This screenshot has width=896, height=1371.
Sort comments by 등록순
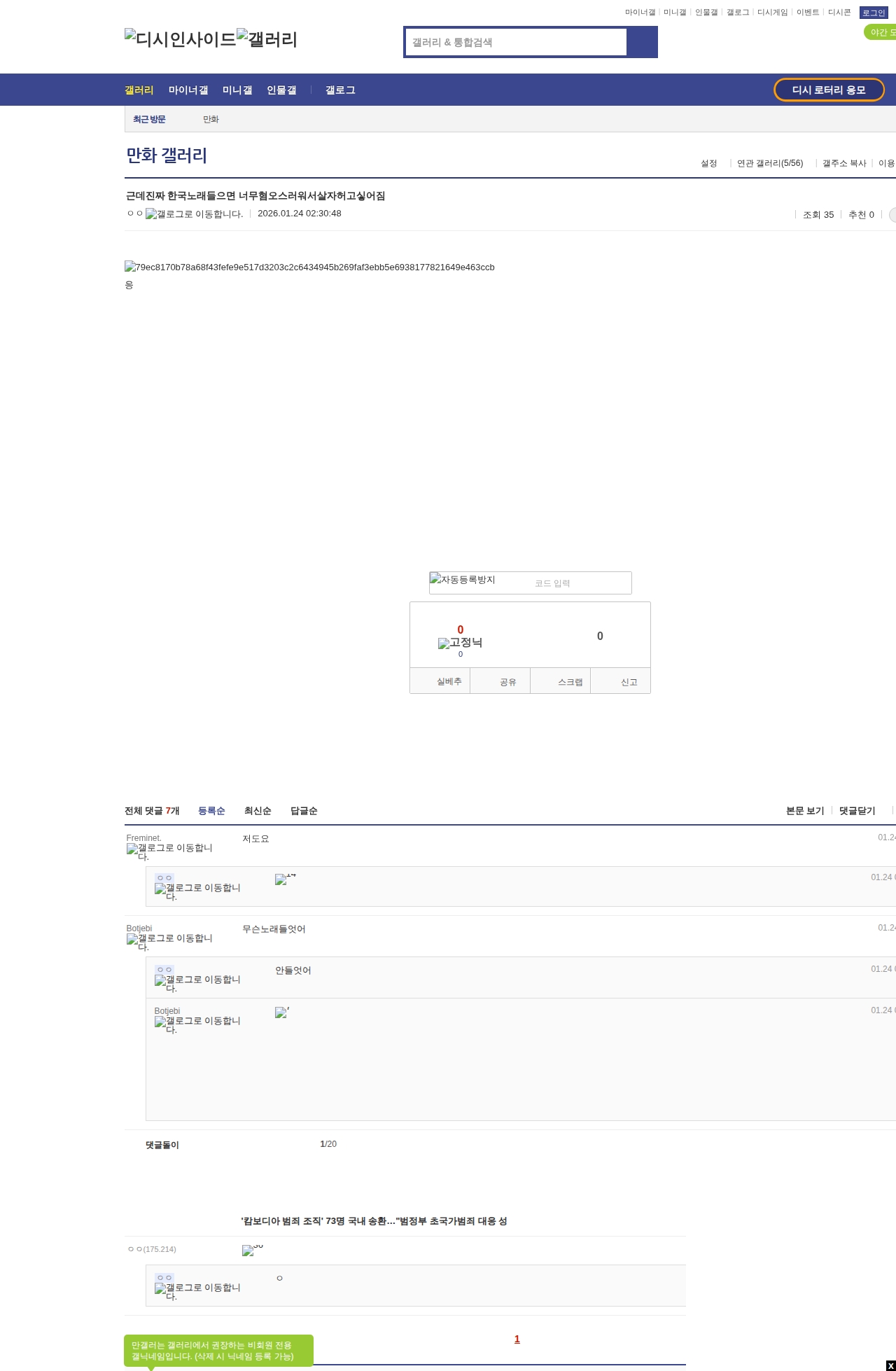point(211,811)
